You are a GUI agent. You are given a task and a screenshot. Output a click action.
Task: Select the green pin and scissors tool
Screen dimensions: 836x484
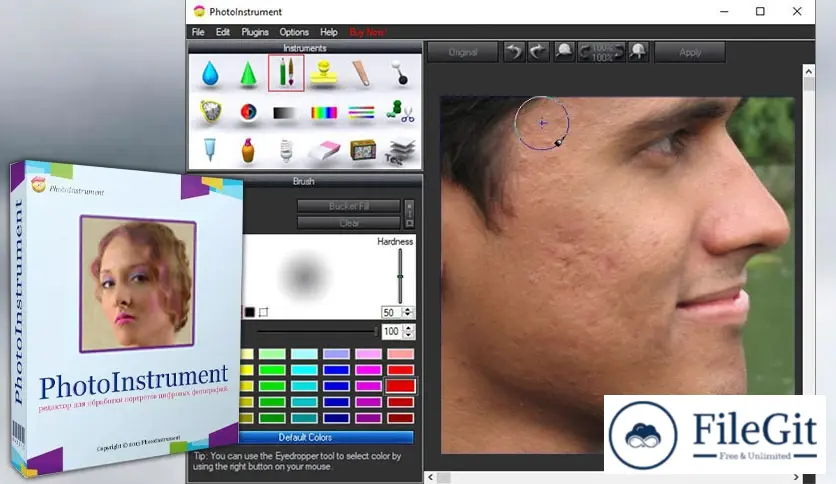[400, 111]
